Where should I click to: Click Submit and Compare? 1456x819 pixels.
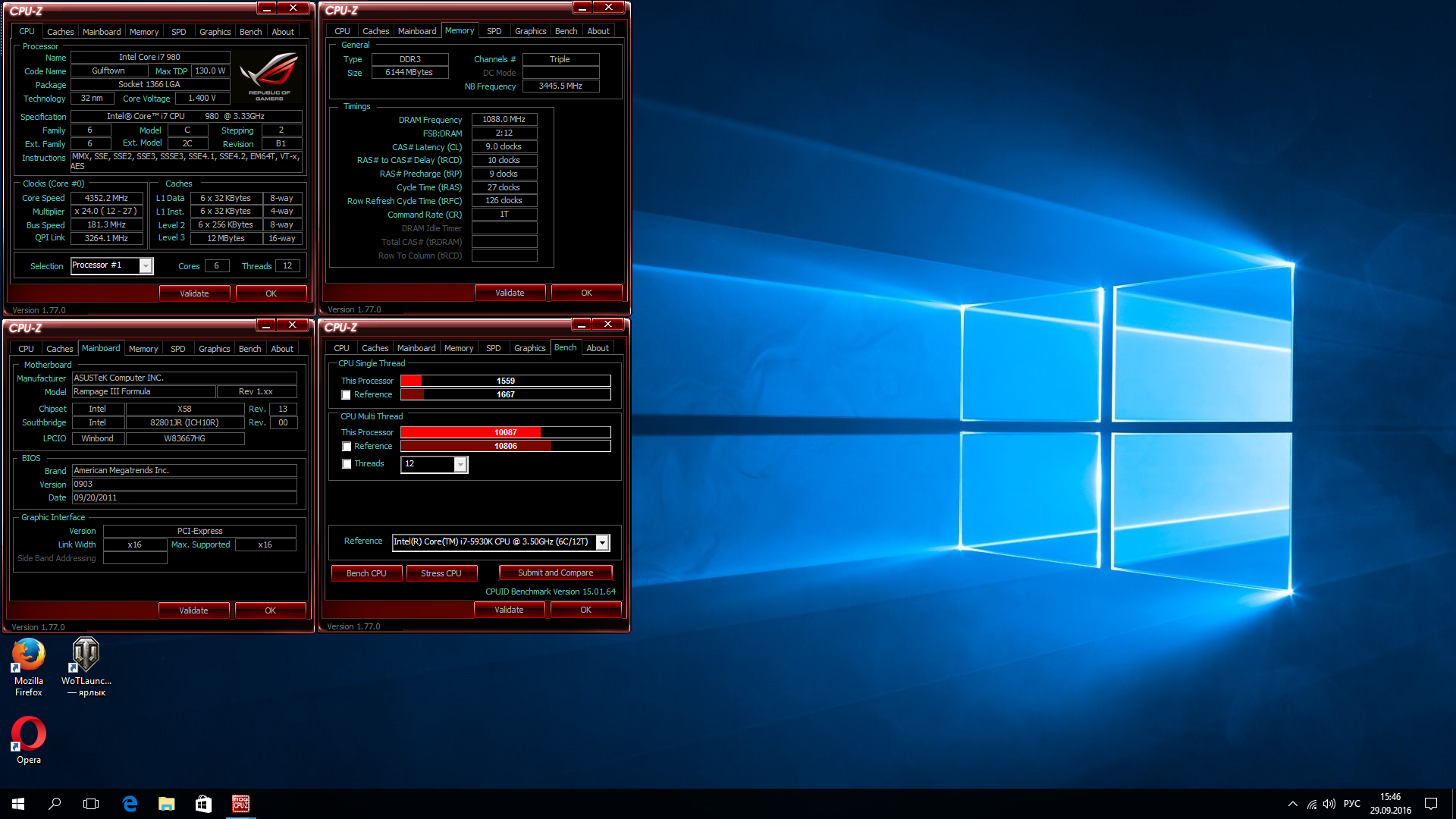pyautogui.click(x=556, y=573)
